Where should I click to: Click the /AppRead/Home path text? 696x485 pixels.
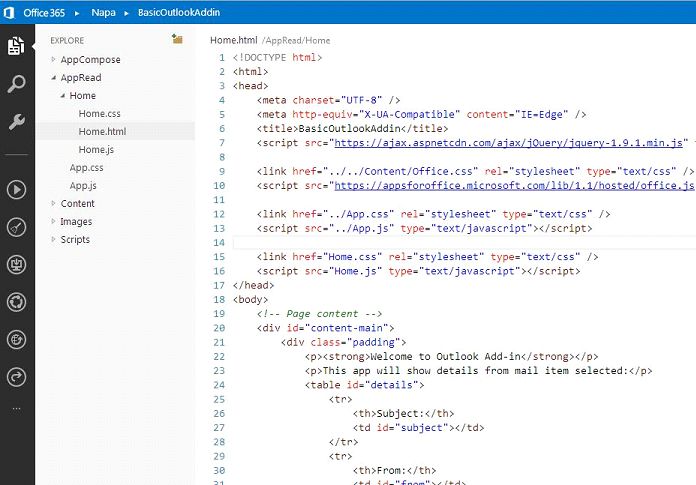tap(296, 40)
